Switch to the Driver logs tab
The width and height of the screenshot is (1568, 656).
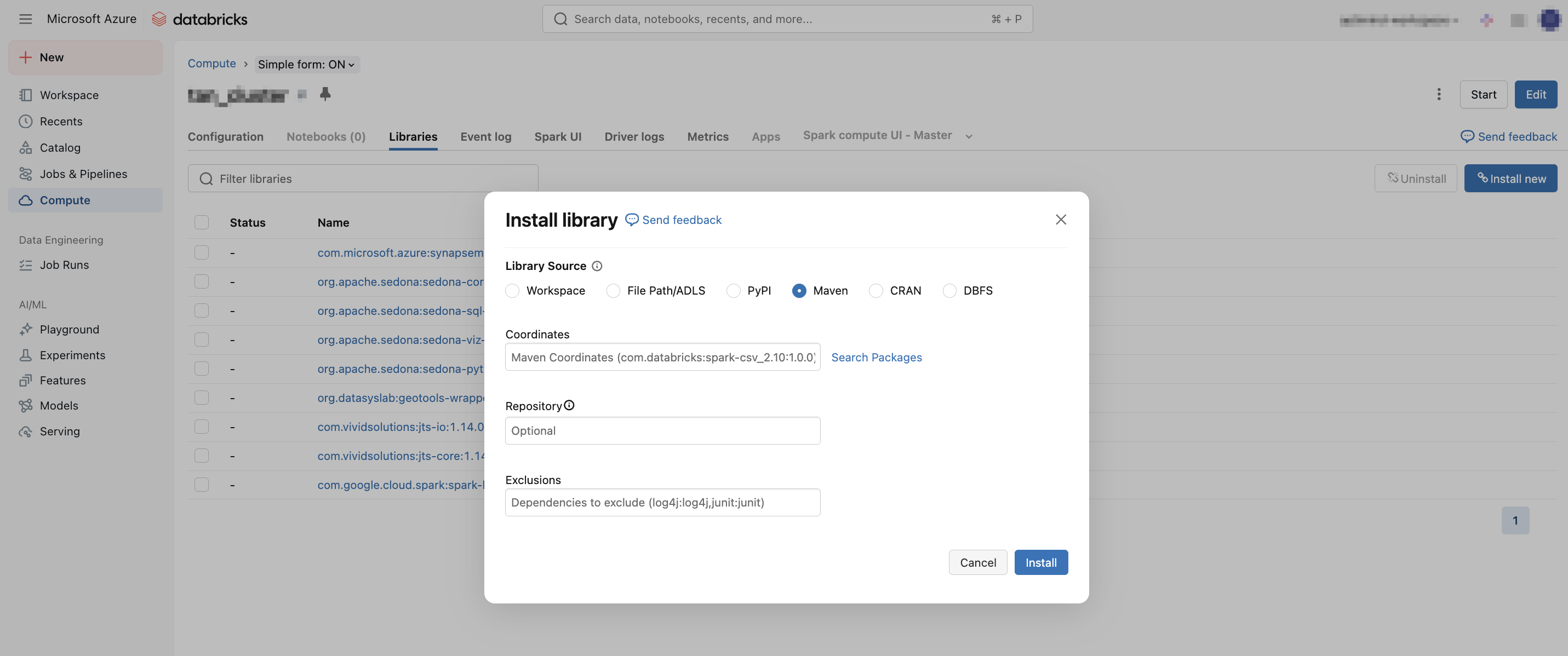pyautogui.click(x=634, y=136)
